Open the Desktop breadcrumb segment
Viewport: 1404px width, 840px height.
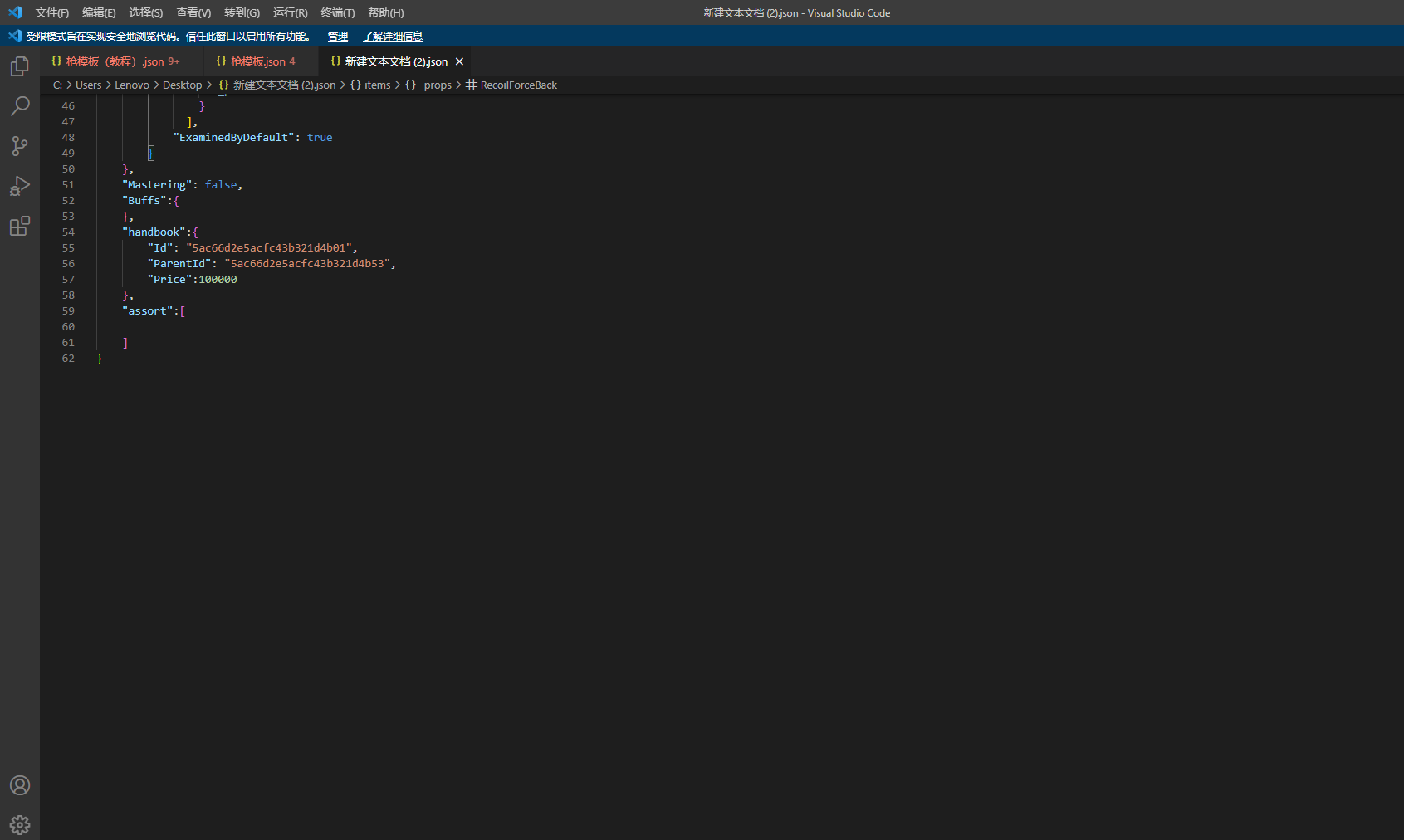click(x=182, y=85)
